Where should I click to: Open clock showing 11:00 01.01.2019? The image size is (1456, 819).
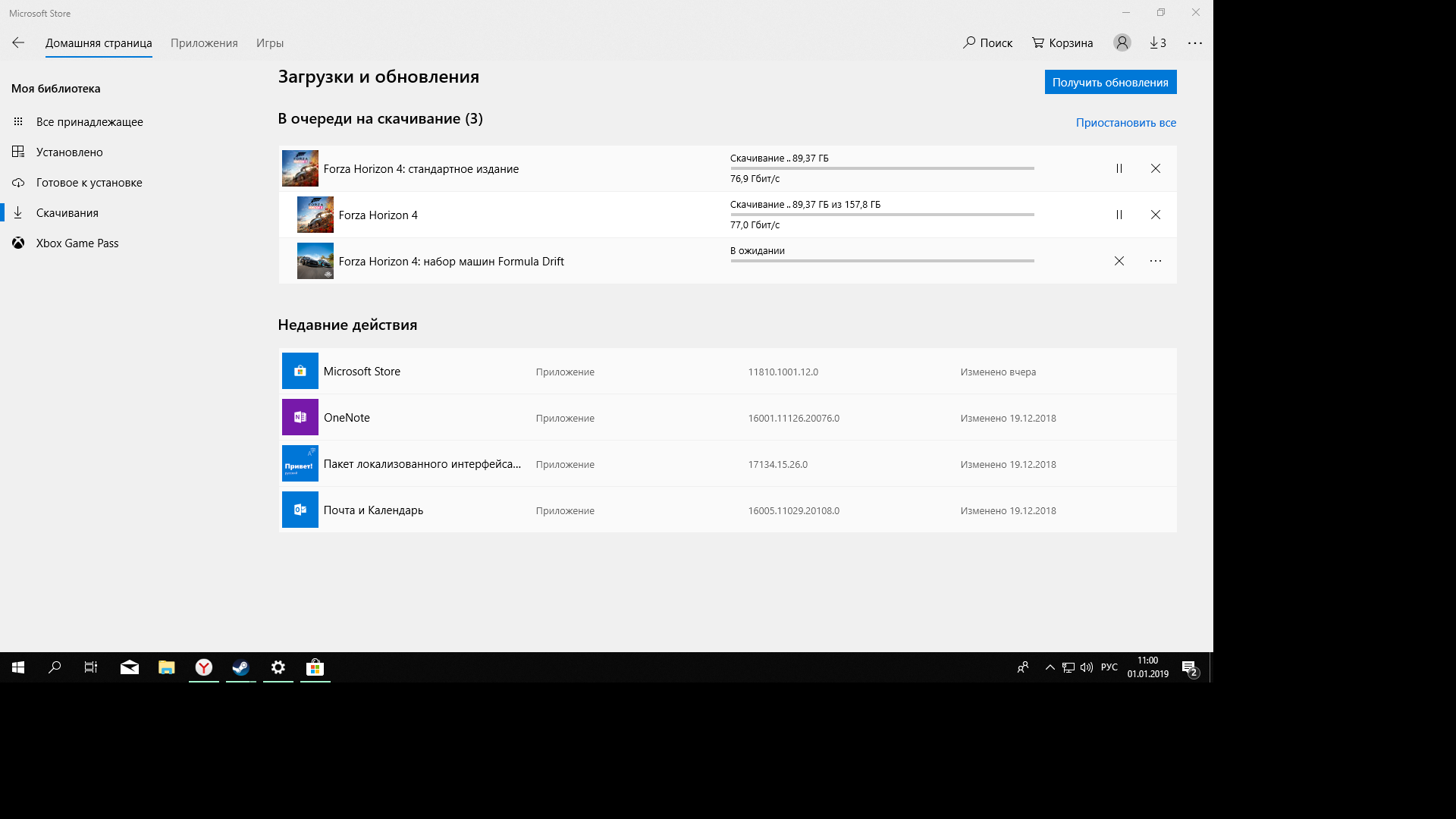tap(1148, 667)
